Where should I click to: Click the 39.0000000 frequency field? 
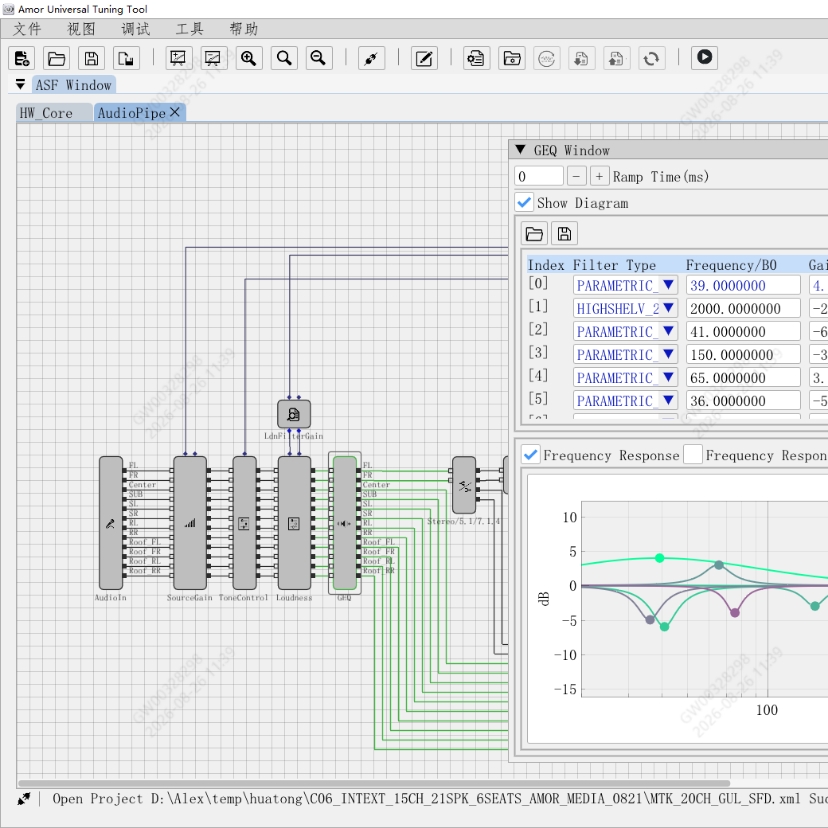click(743, 285)
